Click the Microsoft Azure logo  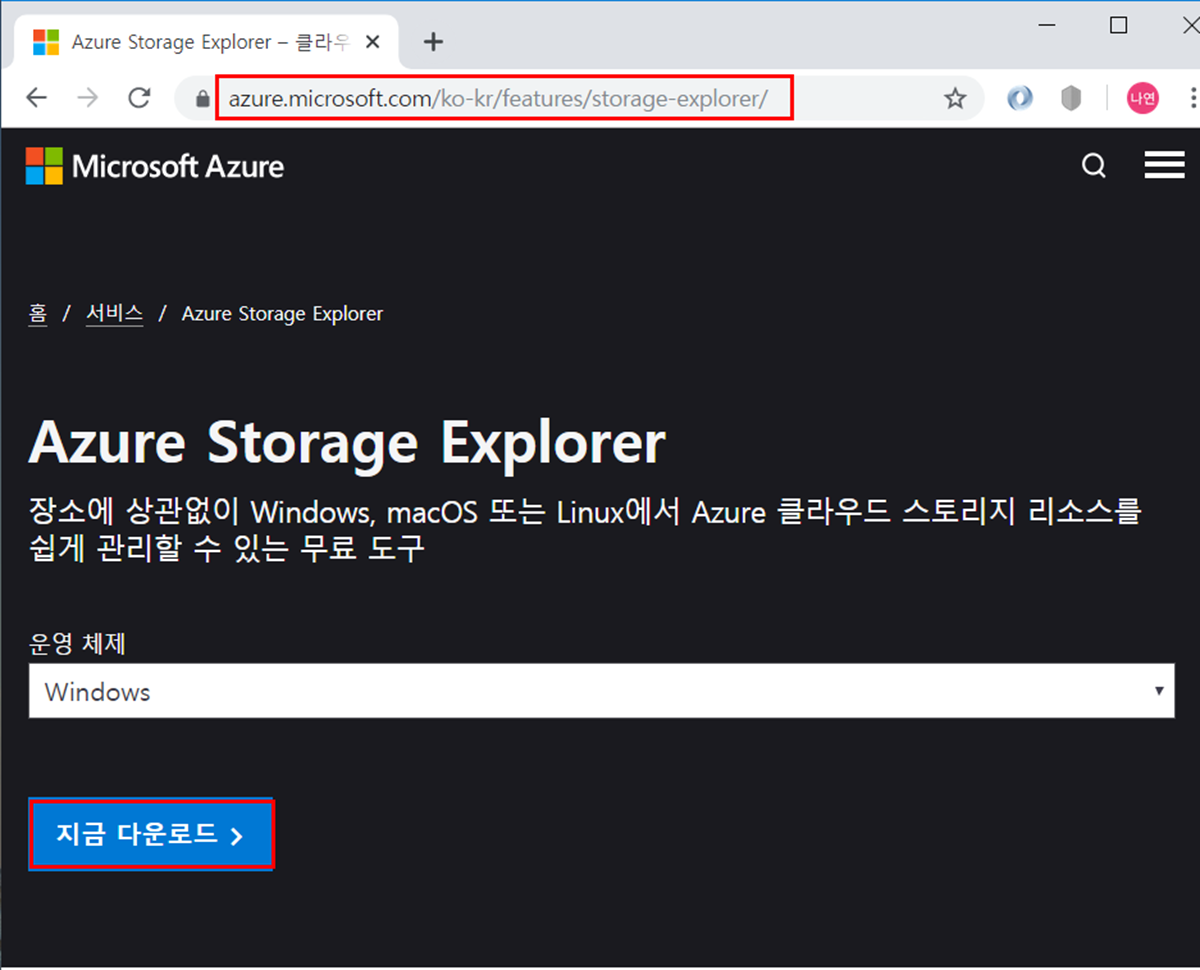click(155, 166)
